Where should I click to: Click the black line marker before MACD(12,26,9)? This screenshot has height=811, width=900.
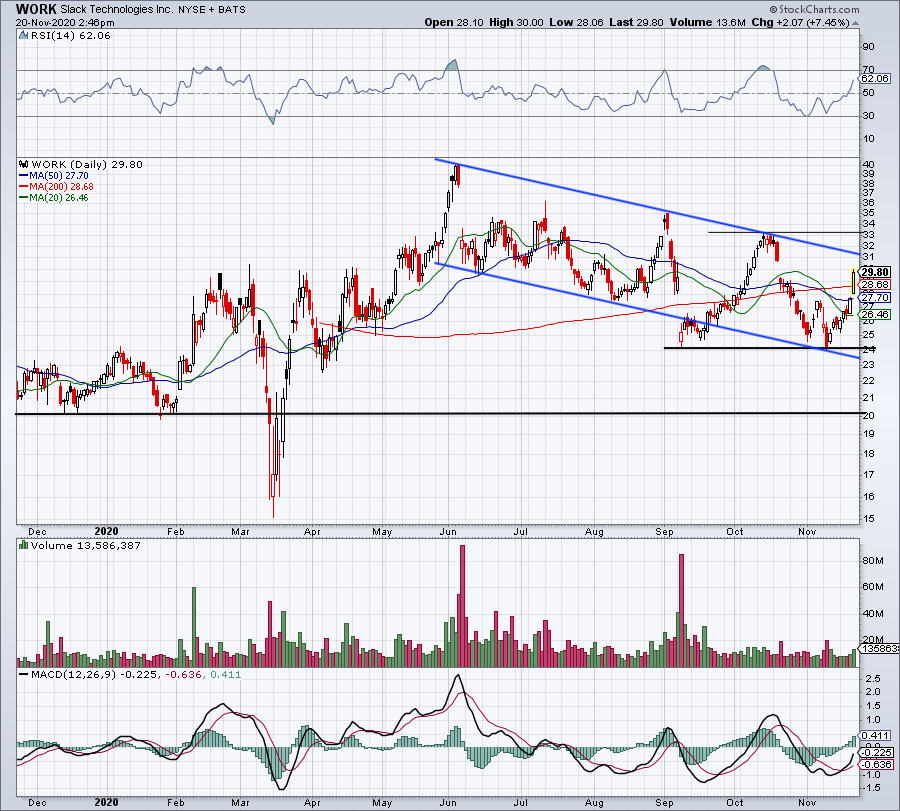click(x=24, y=674)
